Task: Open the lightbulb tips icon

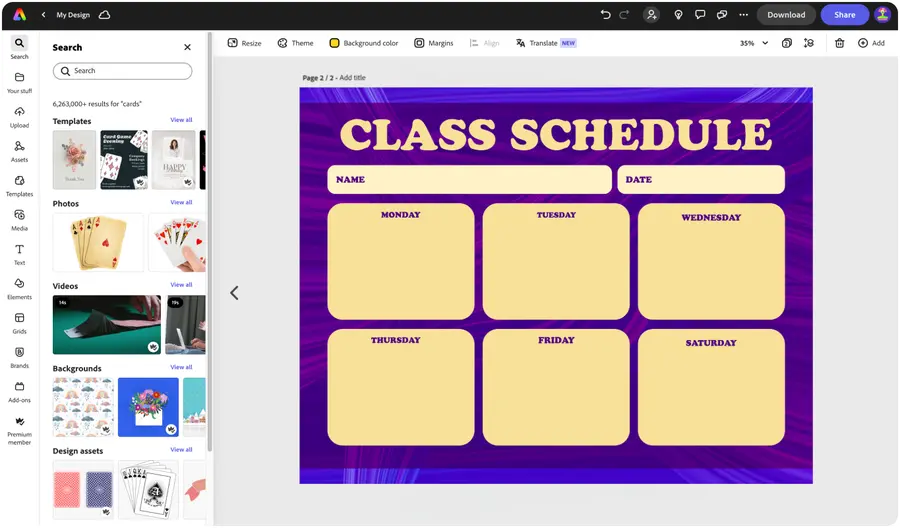Action: [x=678, y=15]
